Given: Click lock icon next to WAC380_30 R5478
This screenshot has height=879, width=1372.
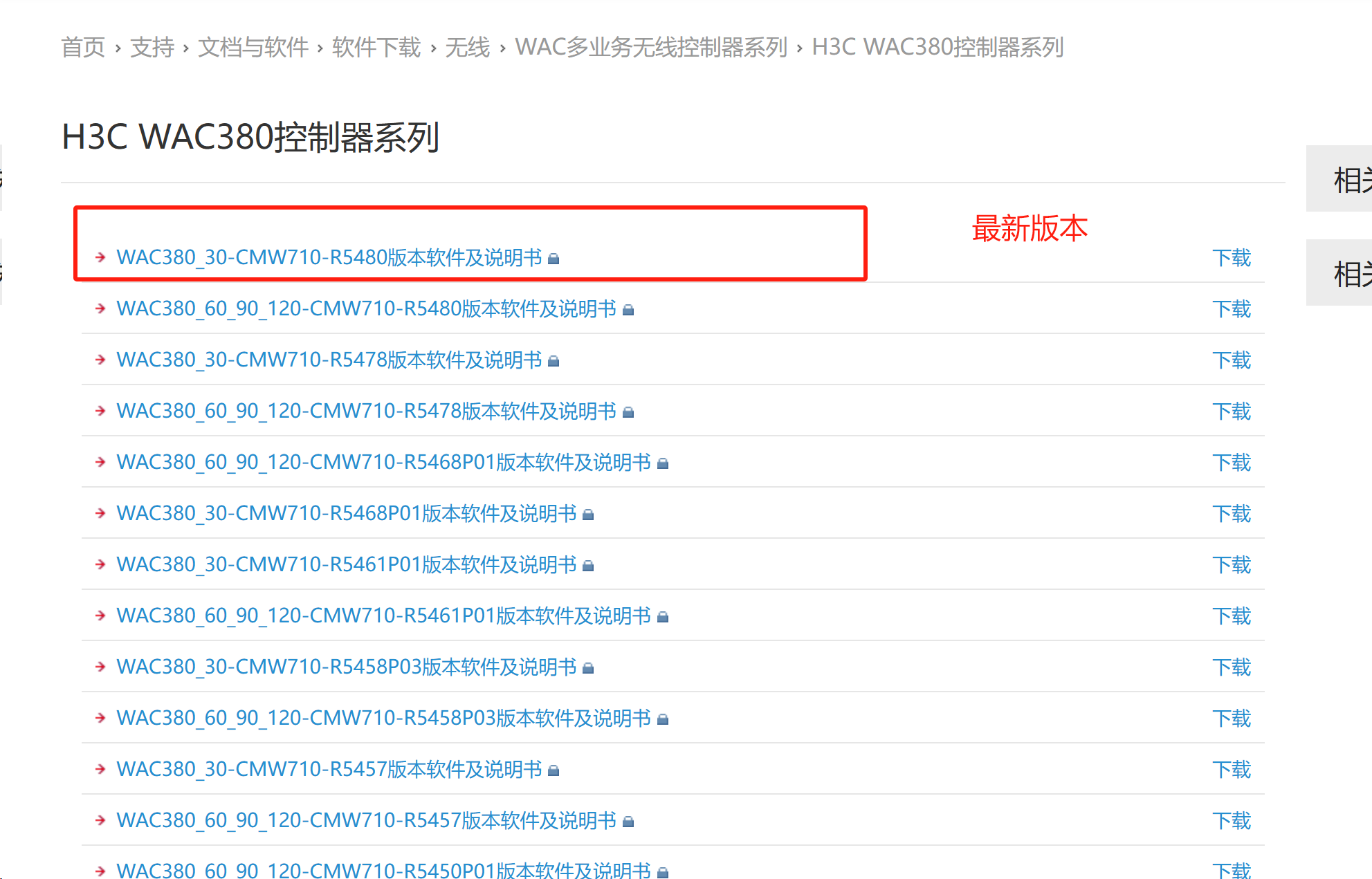Looking at the screenshot, I should click(554, 361).
